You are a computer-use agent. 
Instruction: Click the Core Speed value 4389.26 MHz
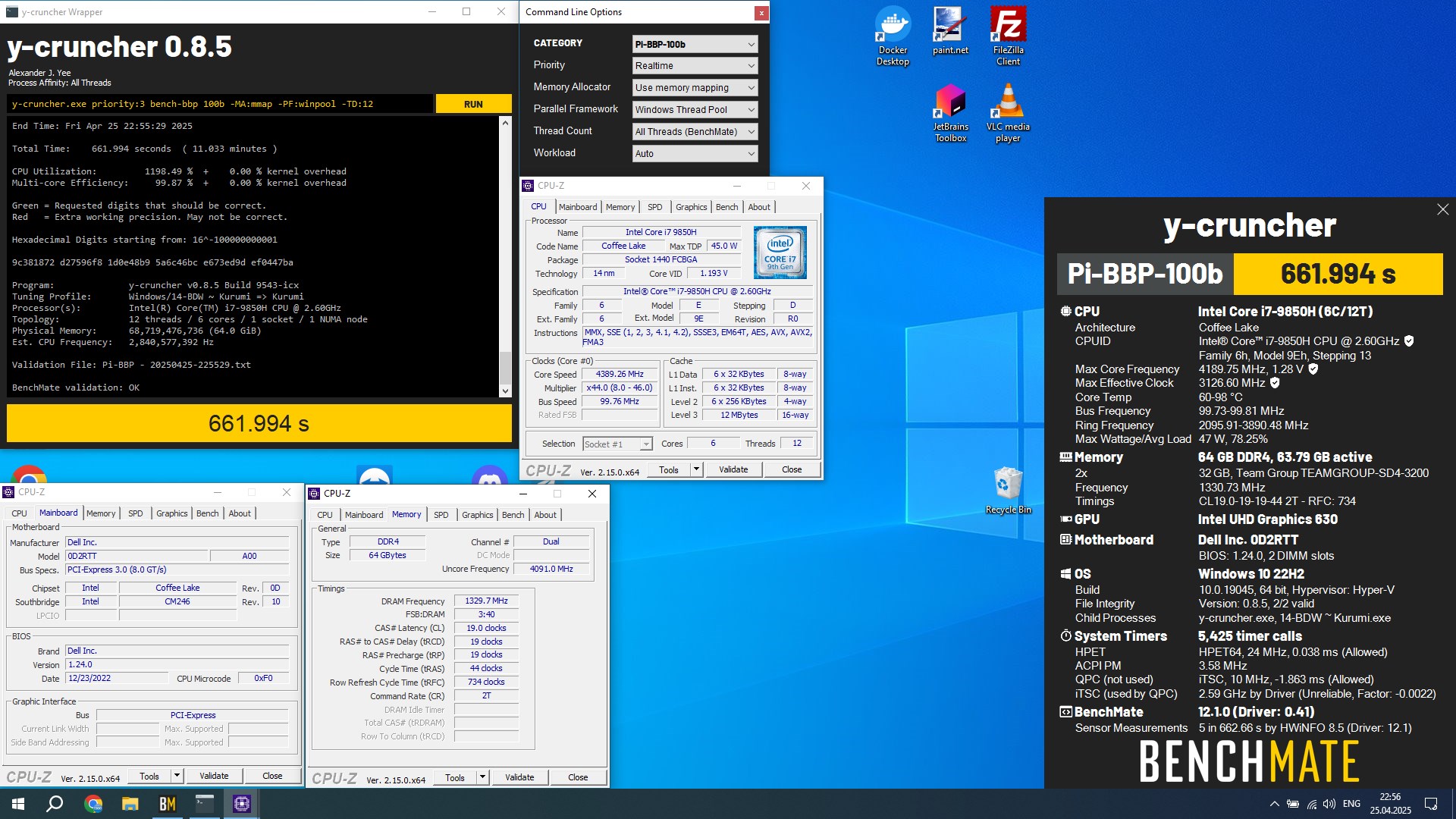pos(620,375)
